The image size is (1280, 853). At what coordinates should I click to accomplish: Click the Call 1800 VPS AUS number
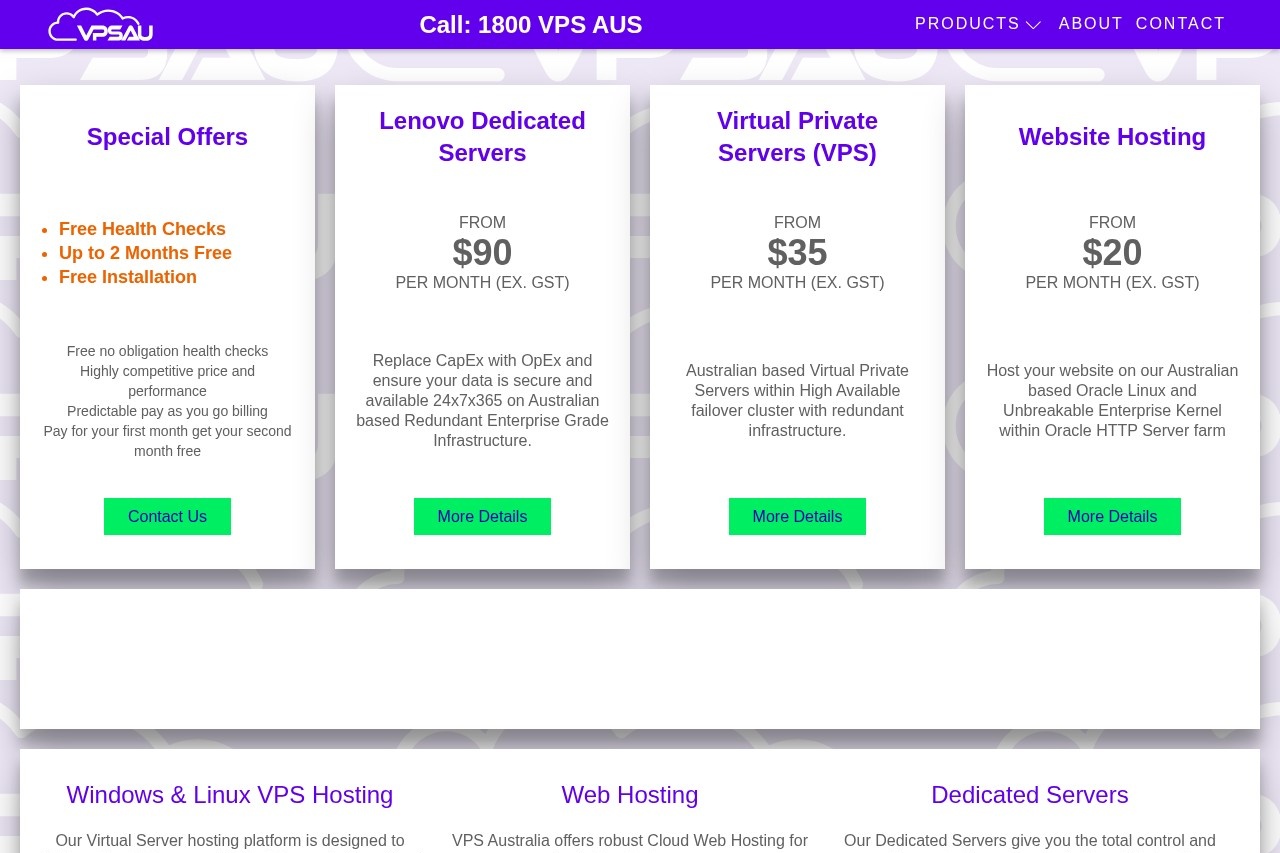pyautogui.click(x=530, y=25)
